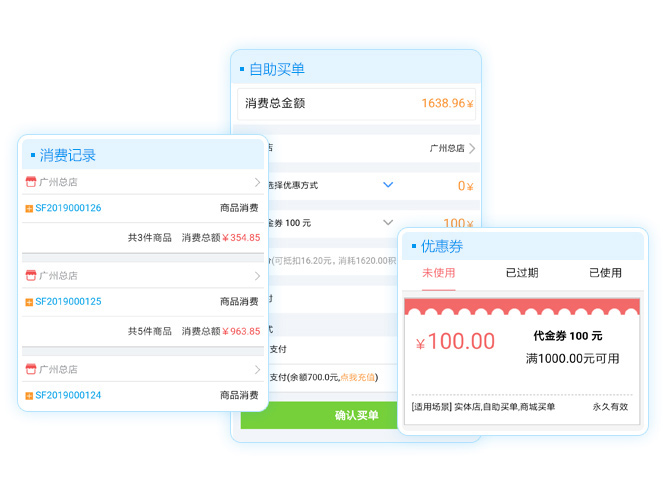Switch to the 已过期 coupon tab
The height and width of the screenshot is (481, 663).
(x=521, y=273)
